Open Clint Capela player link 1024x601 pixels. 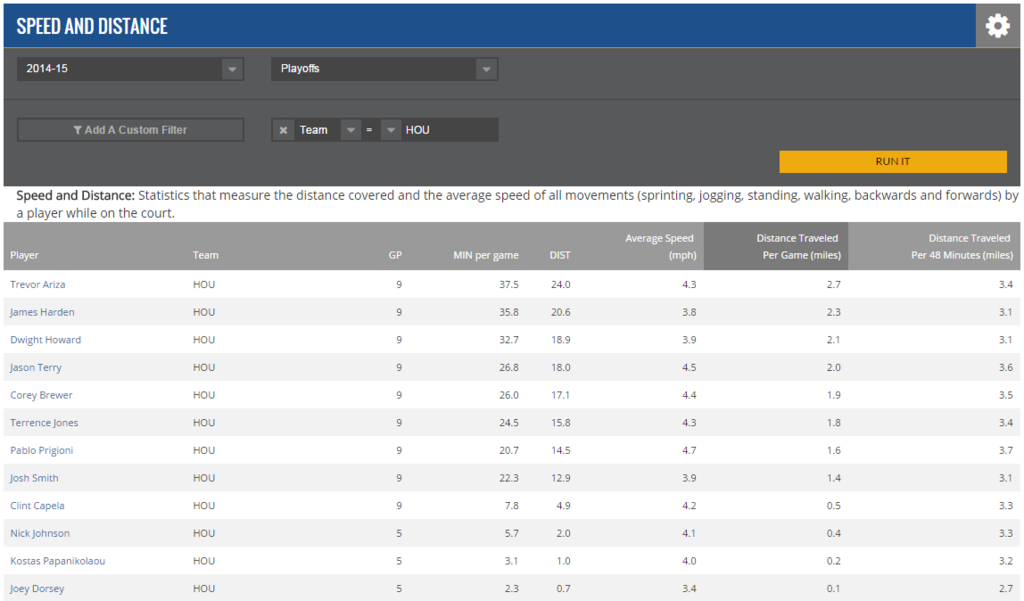[37, 506]
